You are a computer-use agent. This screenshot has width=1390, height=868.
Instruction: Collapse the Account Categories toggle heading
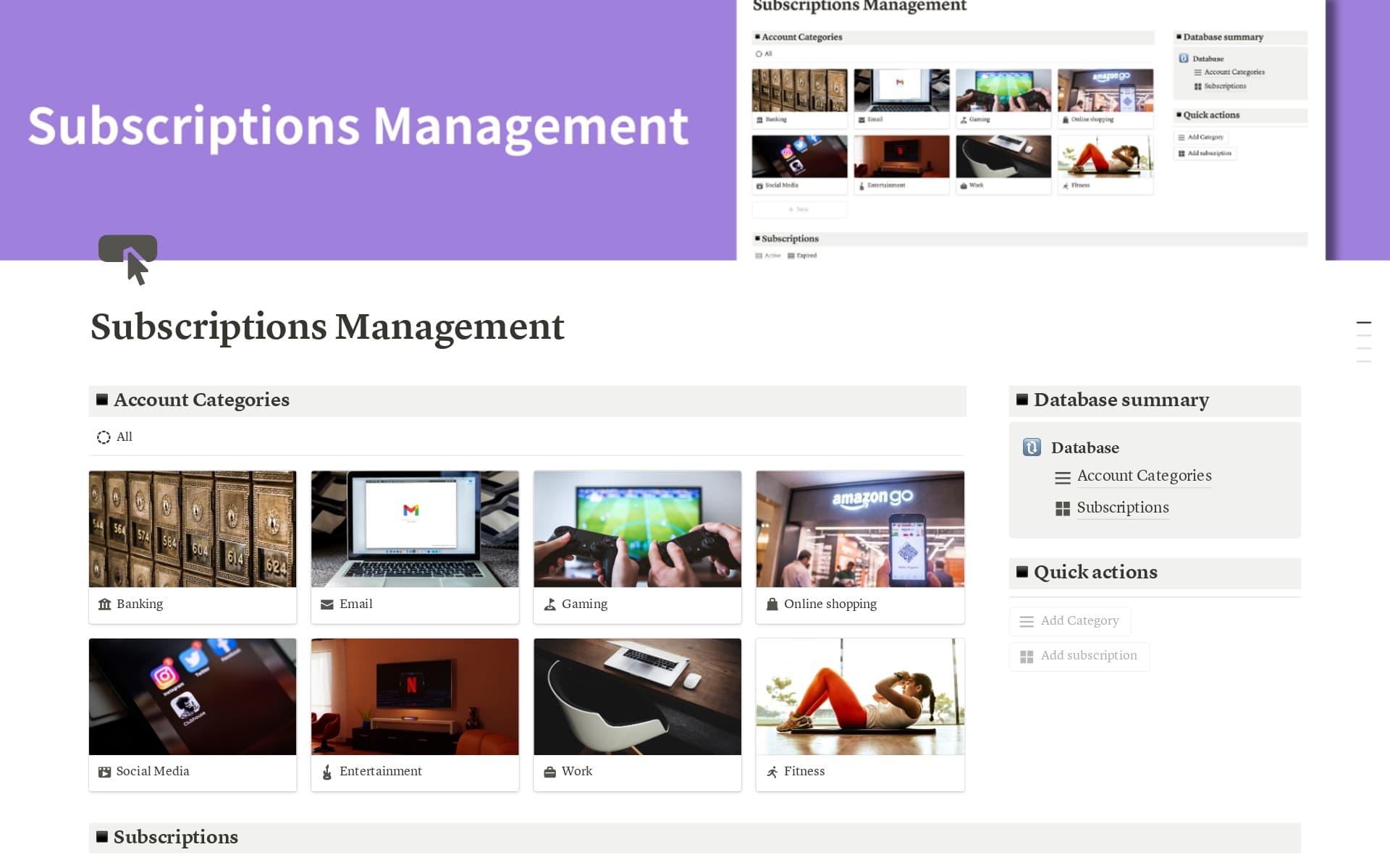(x=101, y=400)
